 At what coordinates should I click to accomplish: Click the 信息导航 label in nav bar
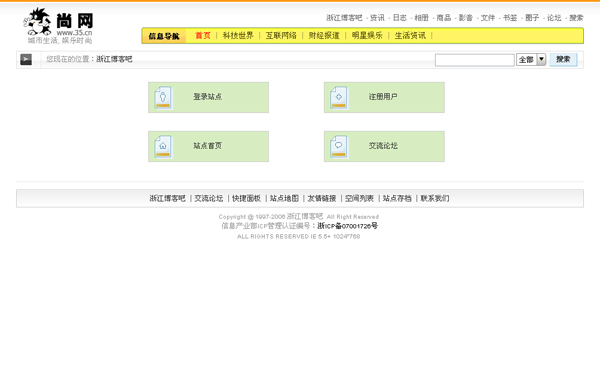(x=164, y=36)
